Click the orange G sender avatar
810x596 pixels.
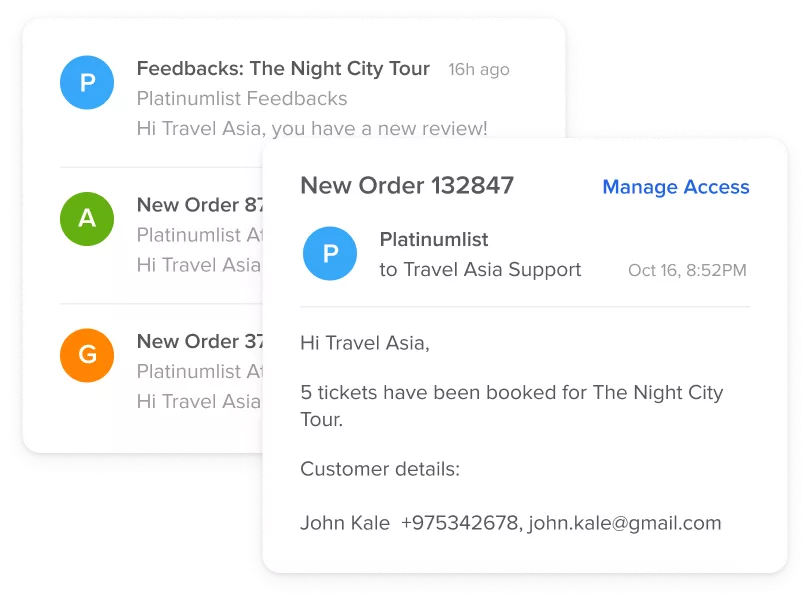tap(87, 354)
